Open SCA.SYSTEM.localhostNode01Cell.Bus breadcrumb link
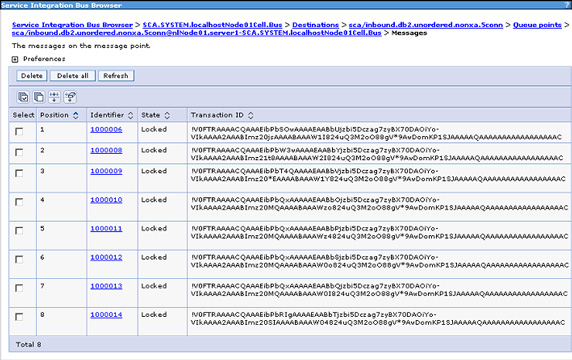Screen dimensions: 572x360 click(x=212, y=25)
